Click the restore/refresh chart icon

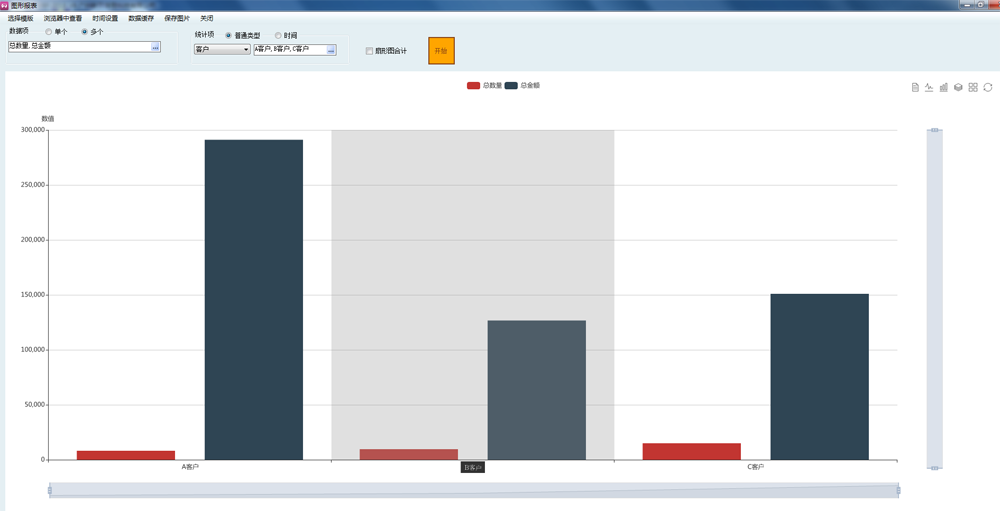tap(988, 88)
